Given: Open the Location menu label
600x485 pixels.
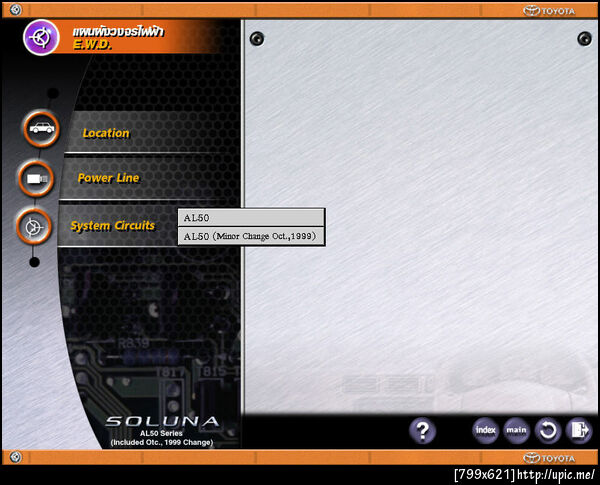Looking at the screenshot, I should (106, 133).
